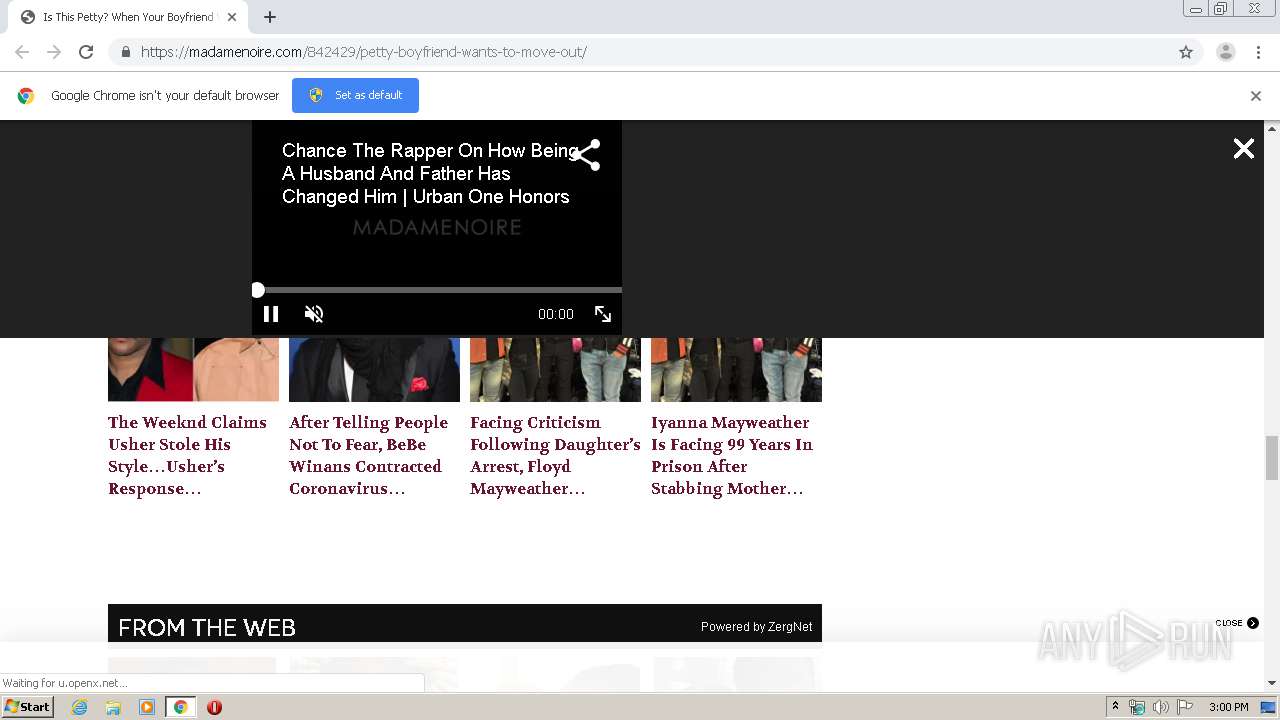1280x720 pixels.
Task: Bookmark this page with the star icon
Action: tap(1186, 52)
